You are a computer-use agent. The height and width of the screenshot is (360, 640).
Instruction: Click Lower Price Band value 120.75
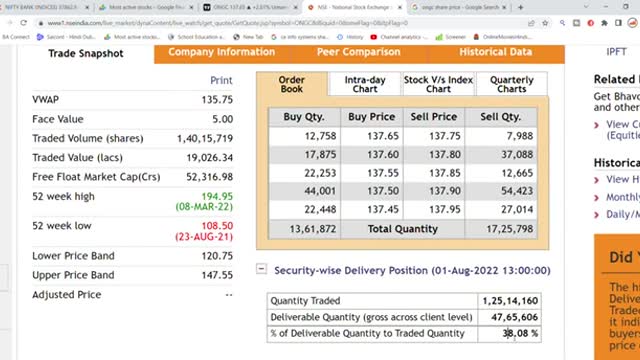coord(217,256)
